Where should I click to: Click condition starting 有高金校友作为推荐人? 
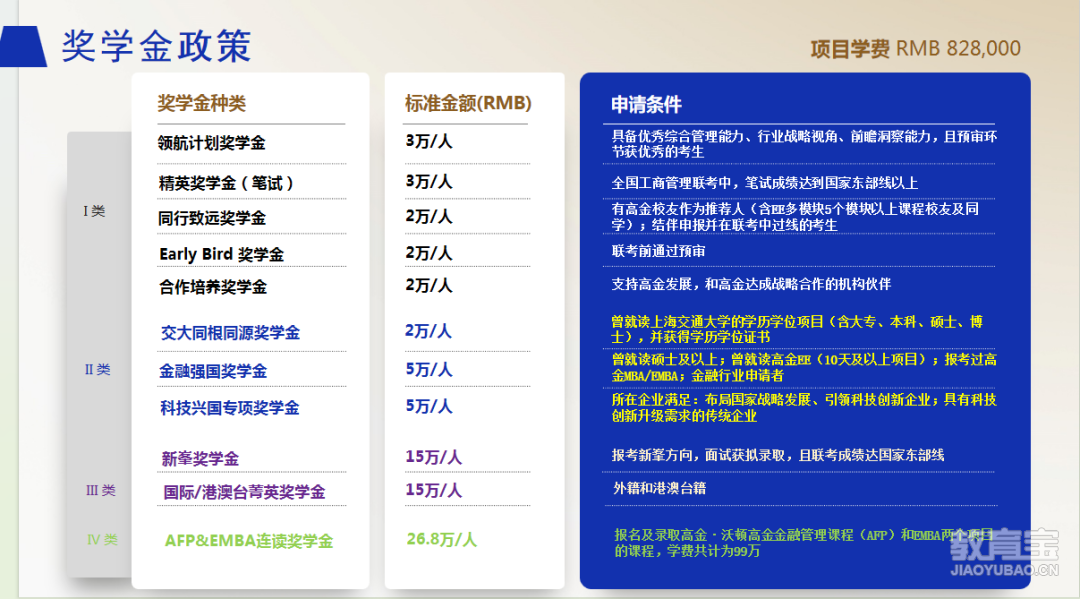(795, 217)
